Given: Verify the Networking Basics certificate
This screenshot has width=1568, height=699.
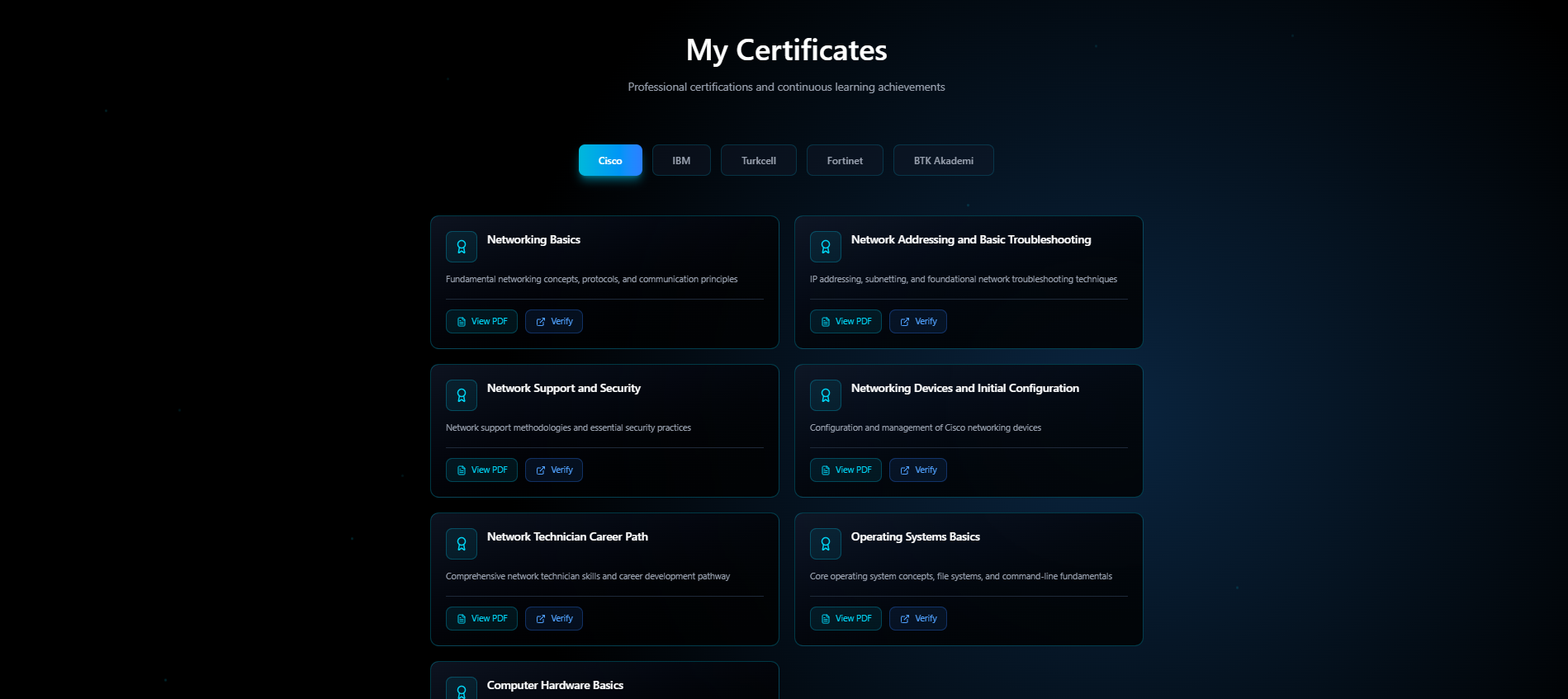Looking at the screenshot, I should point(554,322).
